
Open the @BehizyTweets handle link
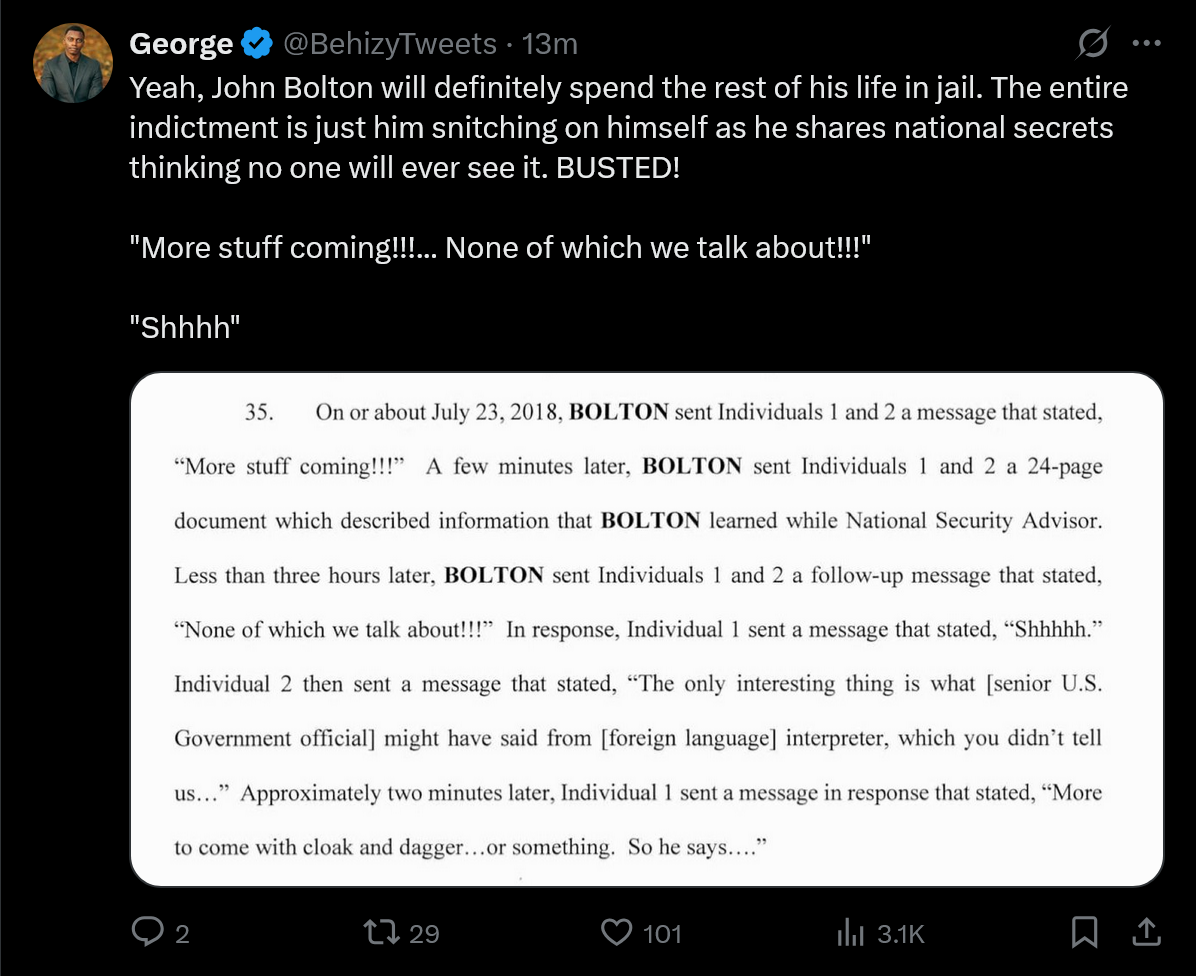[391, 44]
